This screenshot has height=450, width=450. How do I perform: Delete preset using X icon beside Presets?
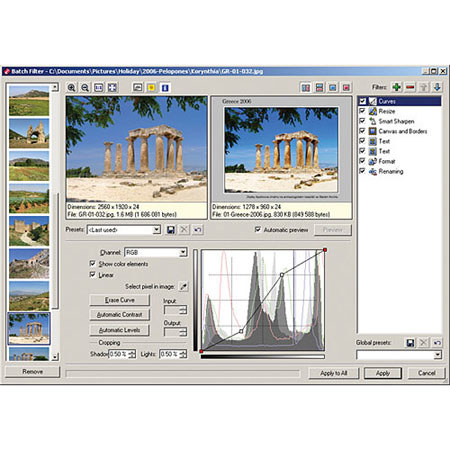184,230
